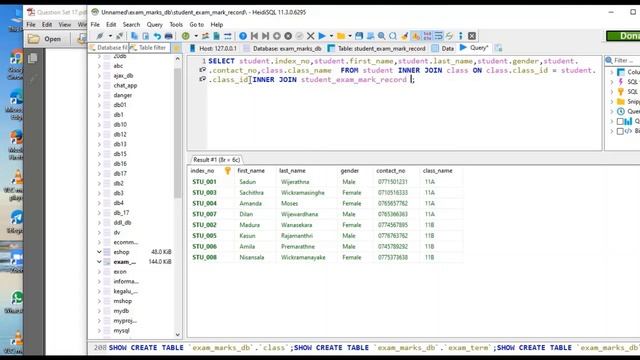
Task: Click the Print icon in the toolbar
Action: (168, 36)
